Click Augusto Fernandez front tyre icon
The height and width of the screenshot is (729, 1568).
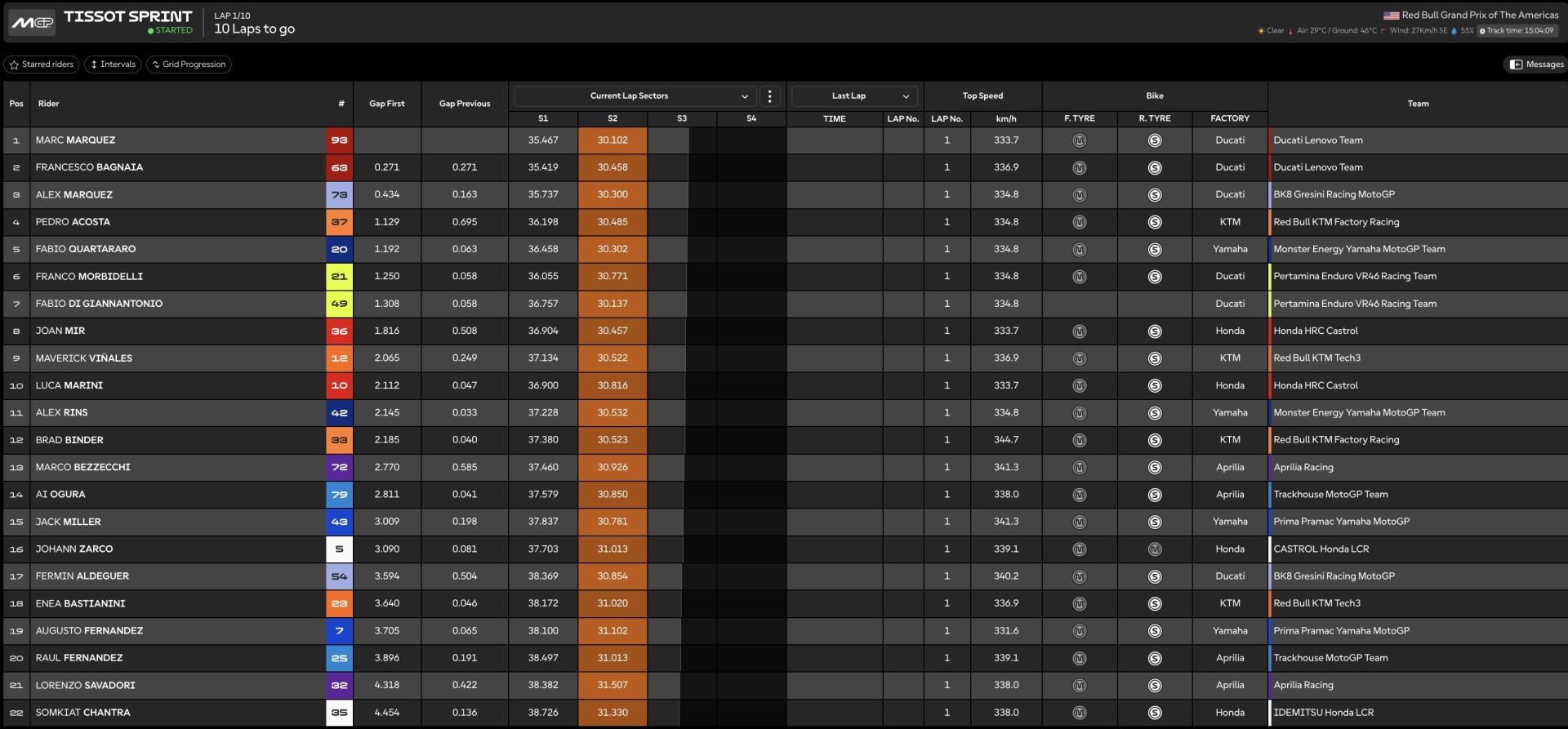pyautogui.click(x=1079, y=631)
